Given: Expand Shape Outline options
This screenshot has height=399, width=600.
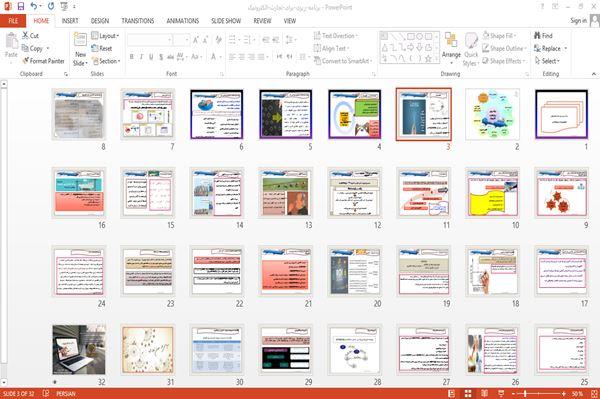Looking at the screenshot, I should tap(504, 48).
